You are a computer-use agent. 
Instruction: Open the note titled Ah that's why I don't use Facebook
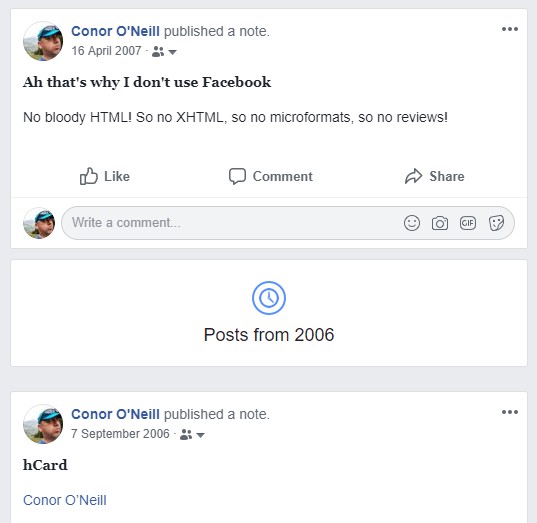click(x=147, y=82)
